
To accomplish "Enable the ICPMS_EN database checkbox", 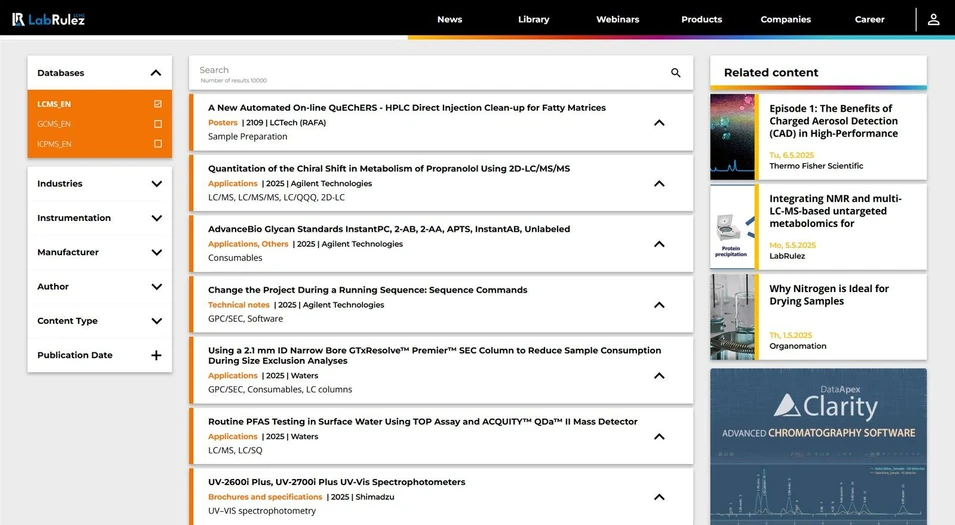I will click(x=158, y=144).
